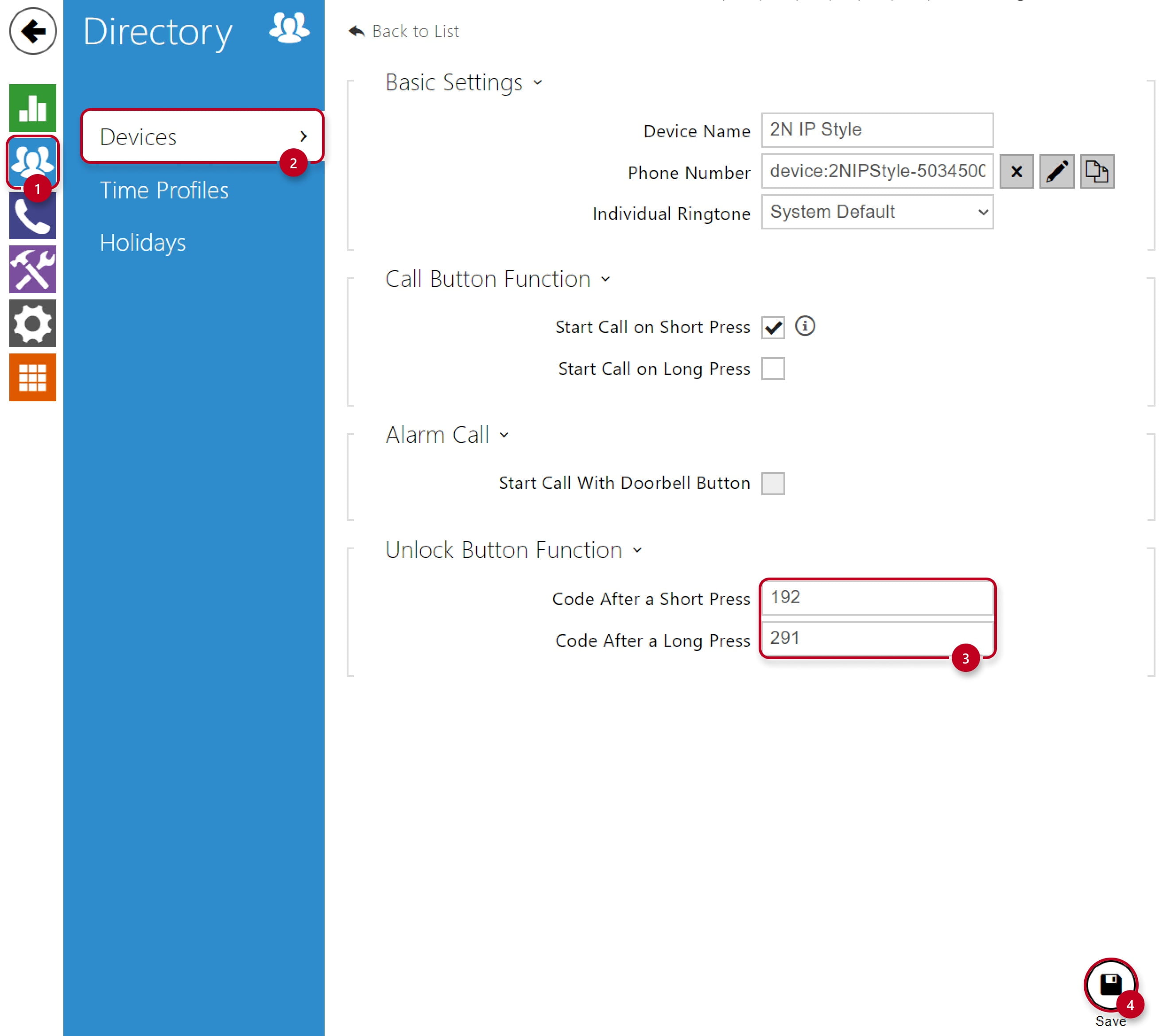
Task: Click the Device Name input field
Action: pyautogui.click(x=877, y=130)
